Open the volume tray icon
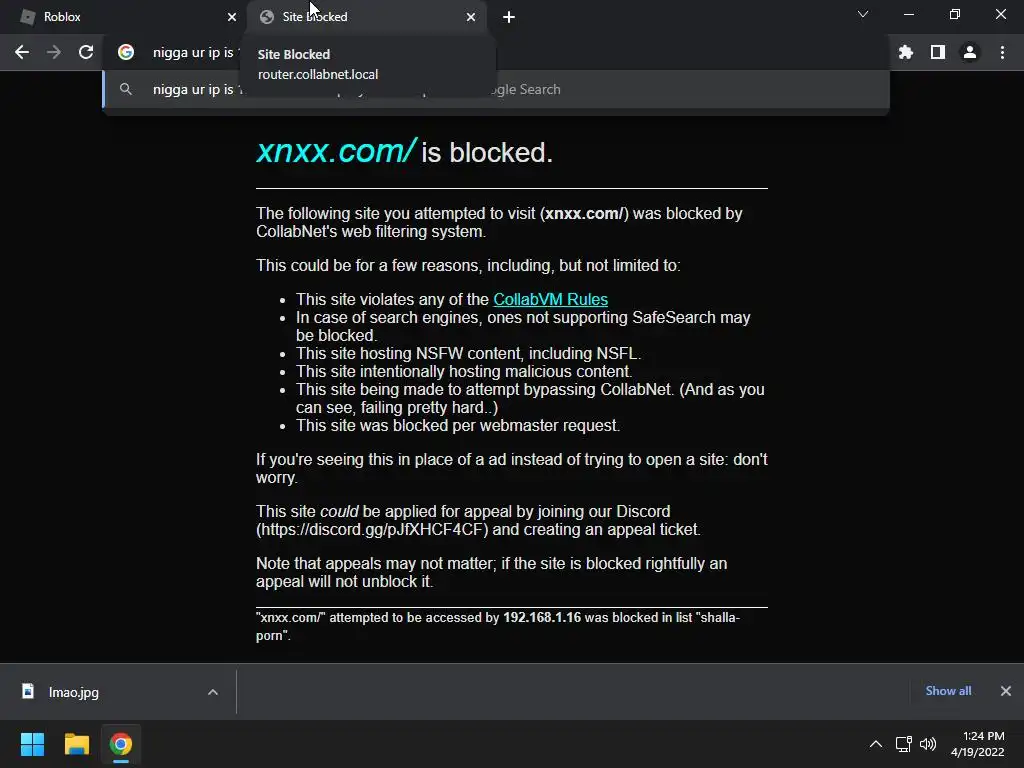This screenshot has height=768, width=1024. tap(928, 744)
